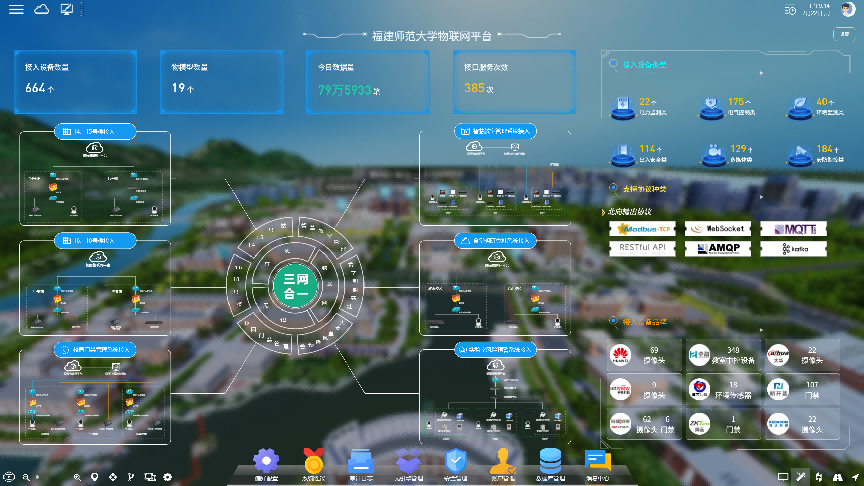864x486 pixels.
Task: Click the pencil ruler icon at bottom right
Action: pyautogui.click(x=801, y=477)
